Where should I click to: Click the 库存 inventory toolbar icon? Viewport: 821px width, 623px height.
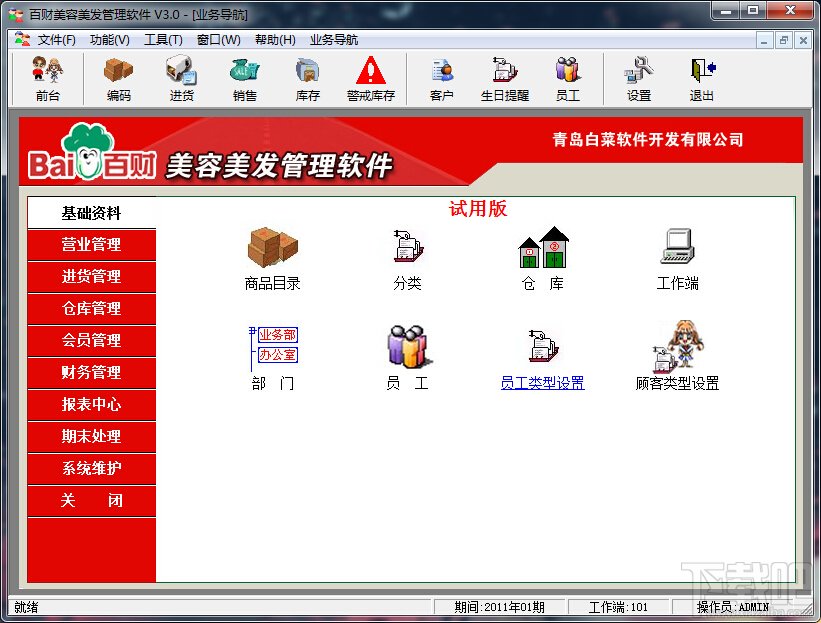[x=307, y=79]
